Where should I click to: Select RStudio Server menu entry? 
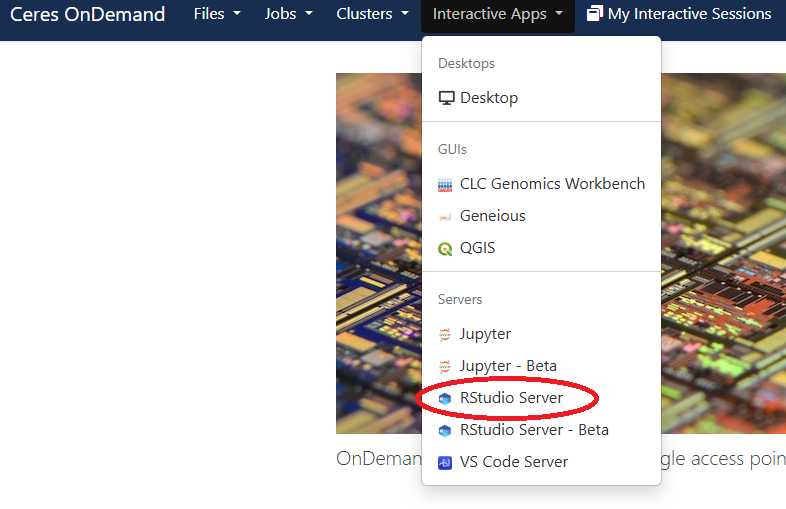(x=541, y=398)
